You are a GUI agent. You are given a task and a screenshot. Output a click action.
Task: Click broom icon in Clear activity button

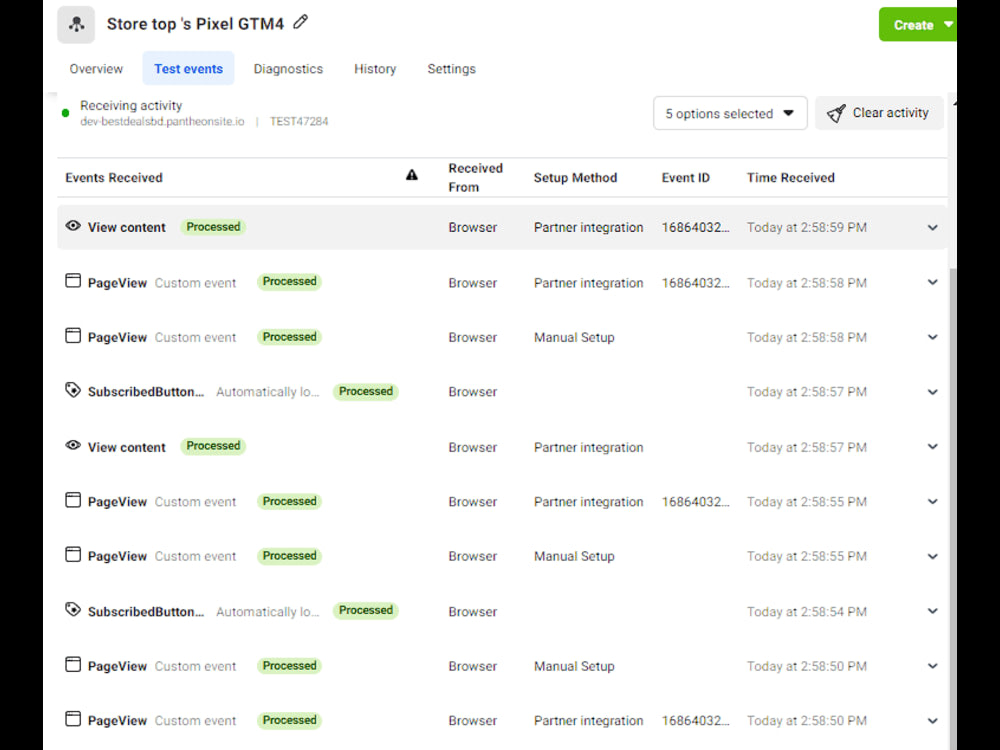coord(836,114)
